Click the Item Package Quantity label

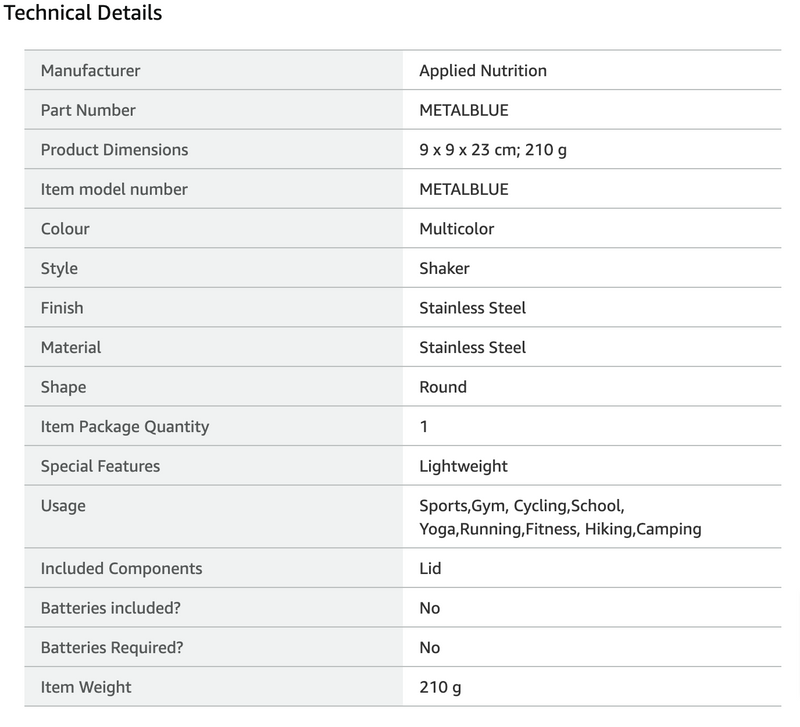pyautogui.click(x=125, y=426)
